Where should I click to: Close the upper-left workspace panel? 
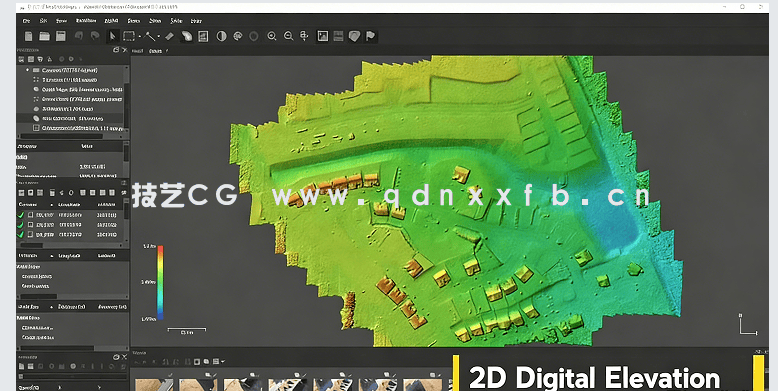pos(125,50)
